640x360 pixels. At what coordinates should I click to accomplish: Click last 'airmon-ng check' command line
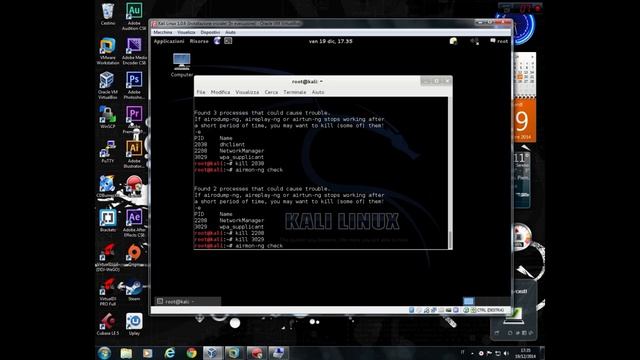(238, 246)
